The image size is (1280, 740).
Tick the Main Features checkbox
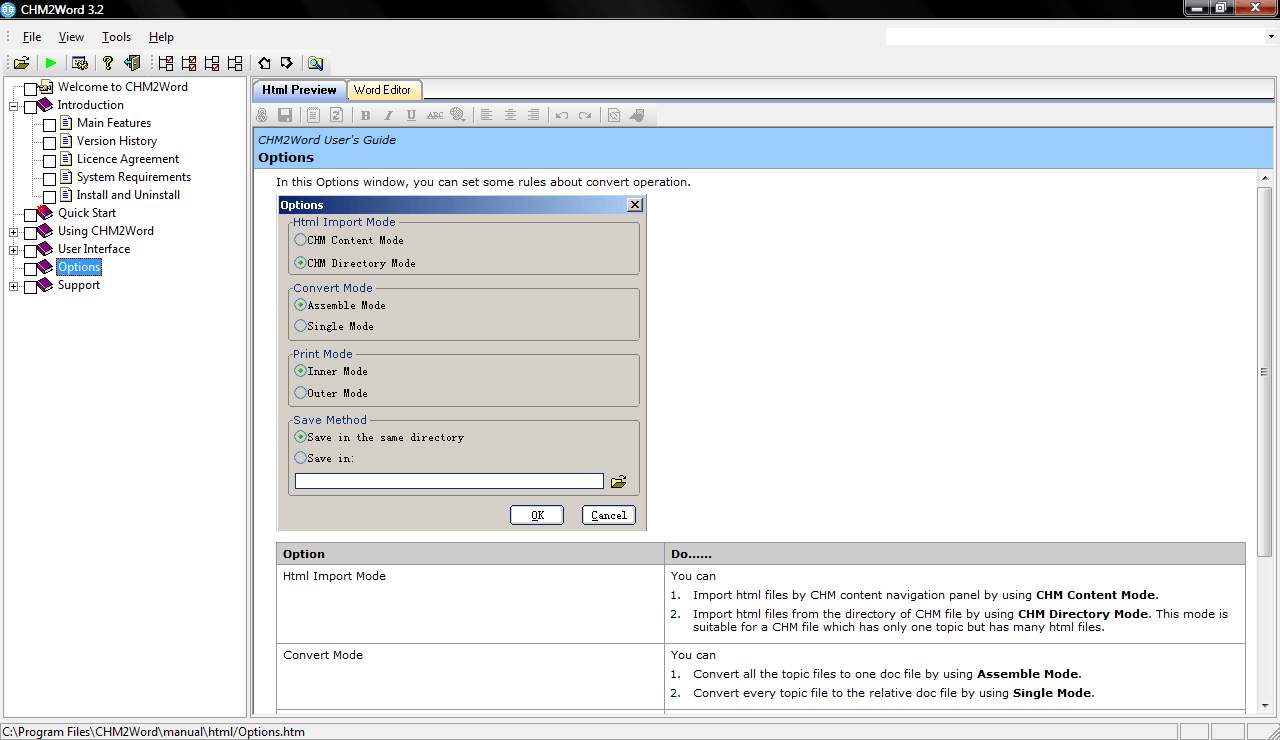pyautogui.click(x=50, y=125)
